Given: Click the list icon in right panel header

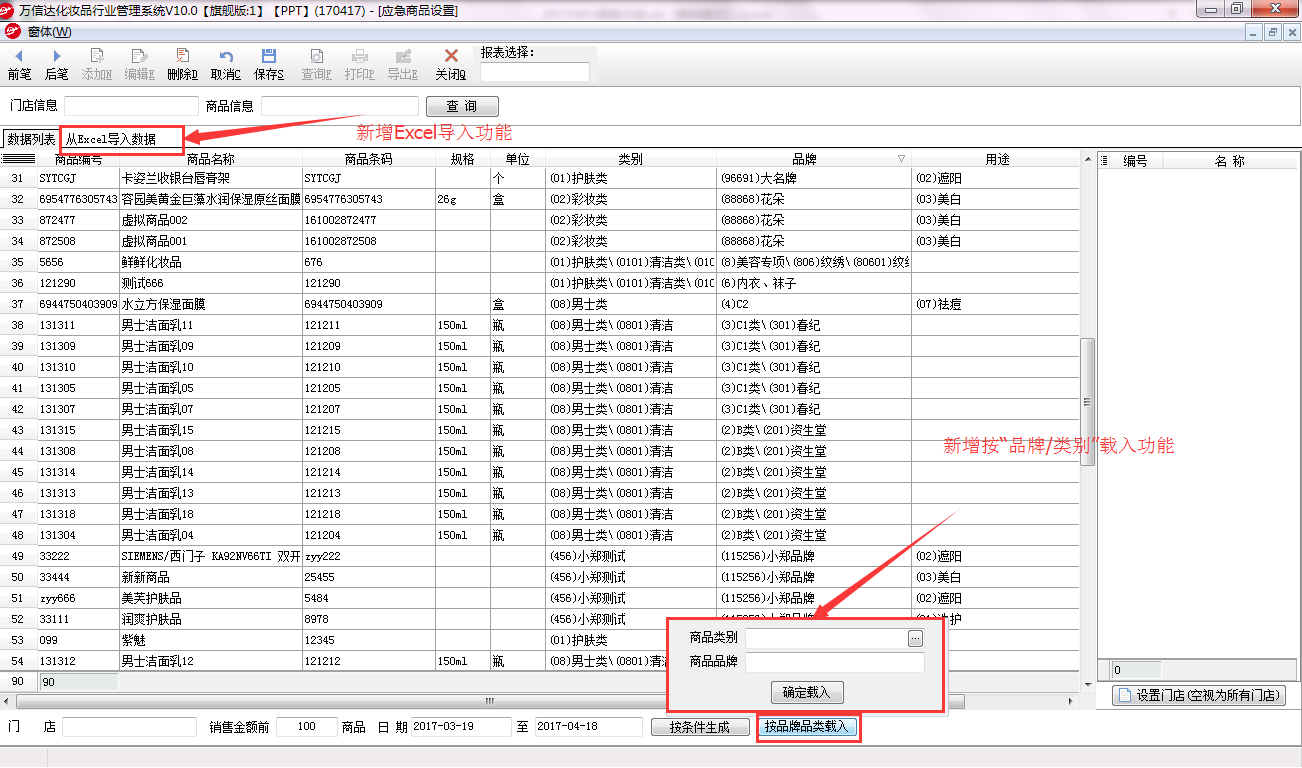Looking at the screenshot, I should pyautogui.click(x=1105, y=161).
